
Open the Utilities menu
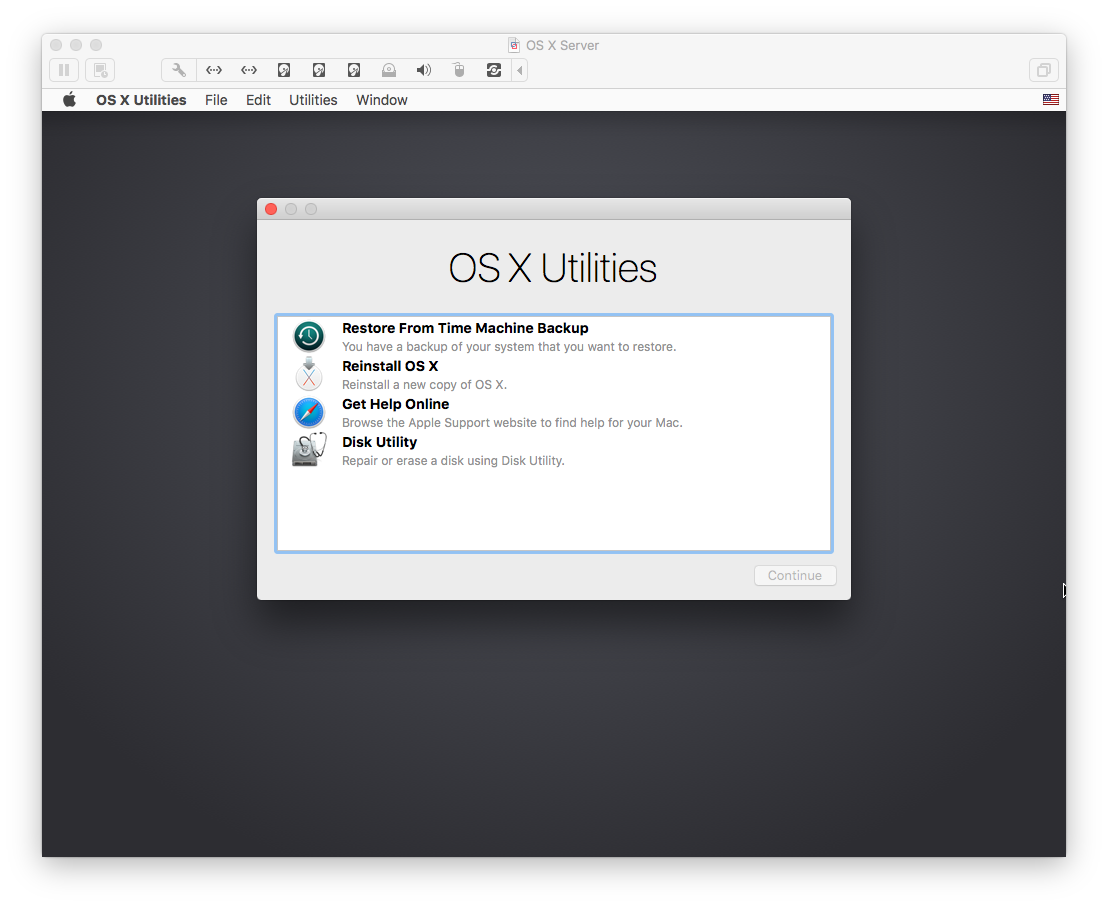[x=313, y=100]
